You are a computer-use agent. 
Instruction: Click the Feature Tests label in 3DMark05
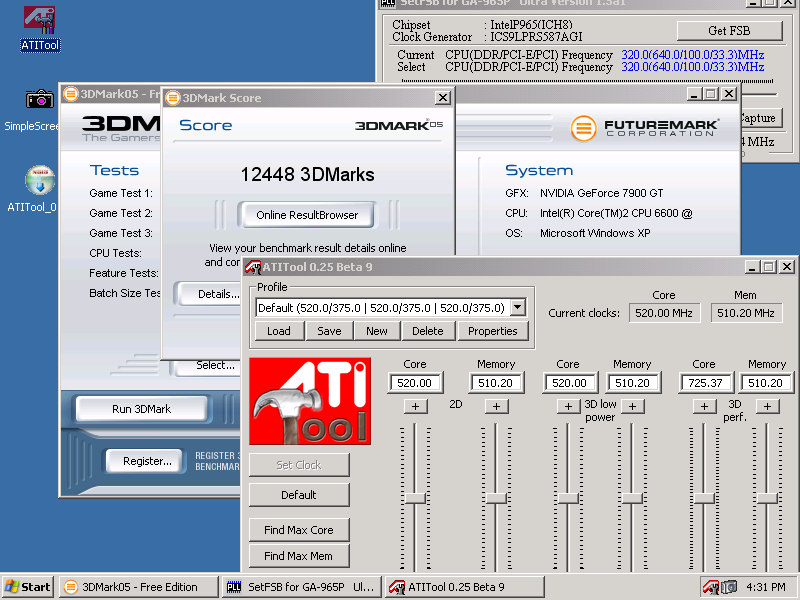pyautogui.click(x=124, y=273)
